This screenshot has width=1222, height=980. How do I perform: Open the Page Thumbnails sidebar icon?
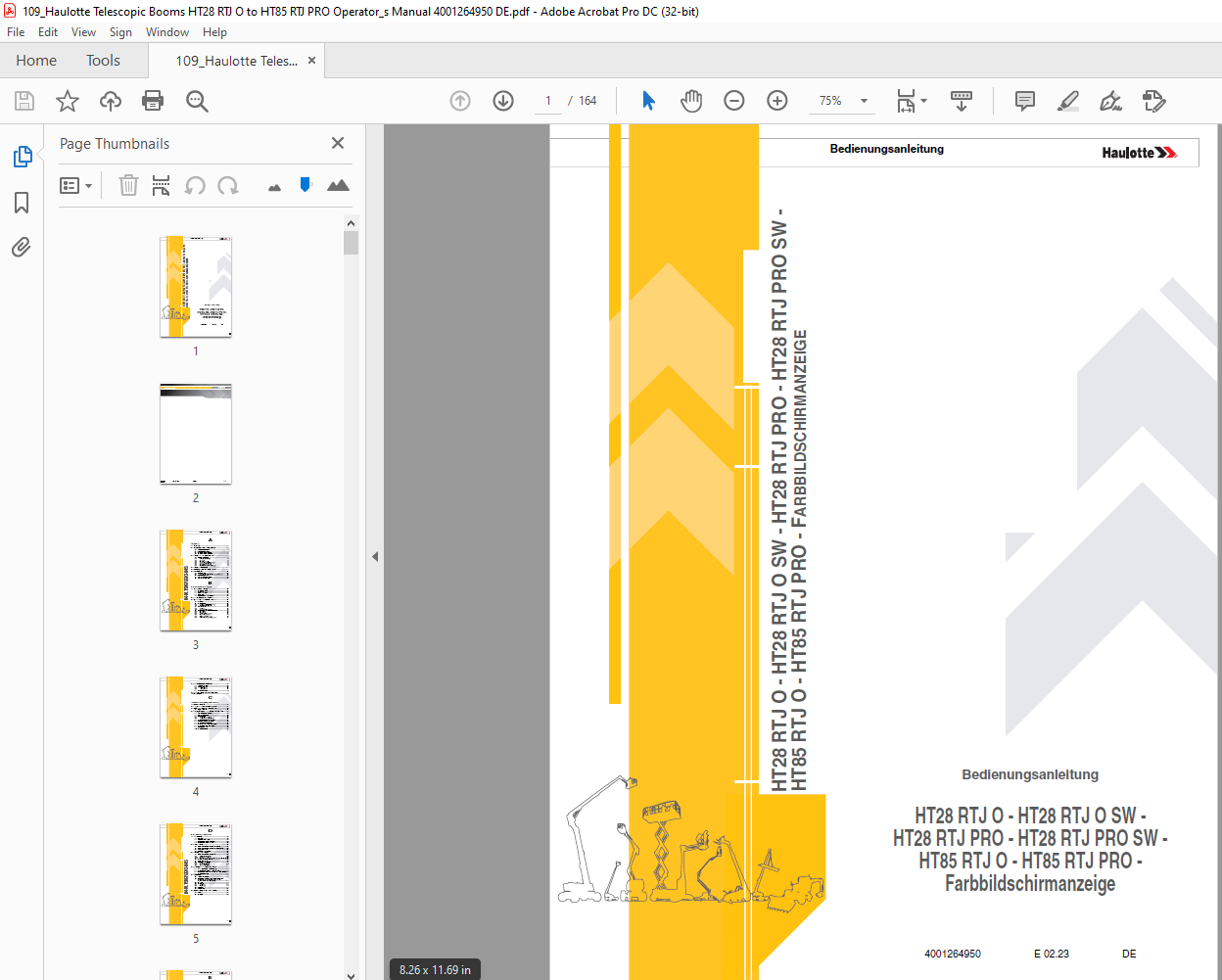tap(22, 157)
